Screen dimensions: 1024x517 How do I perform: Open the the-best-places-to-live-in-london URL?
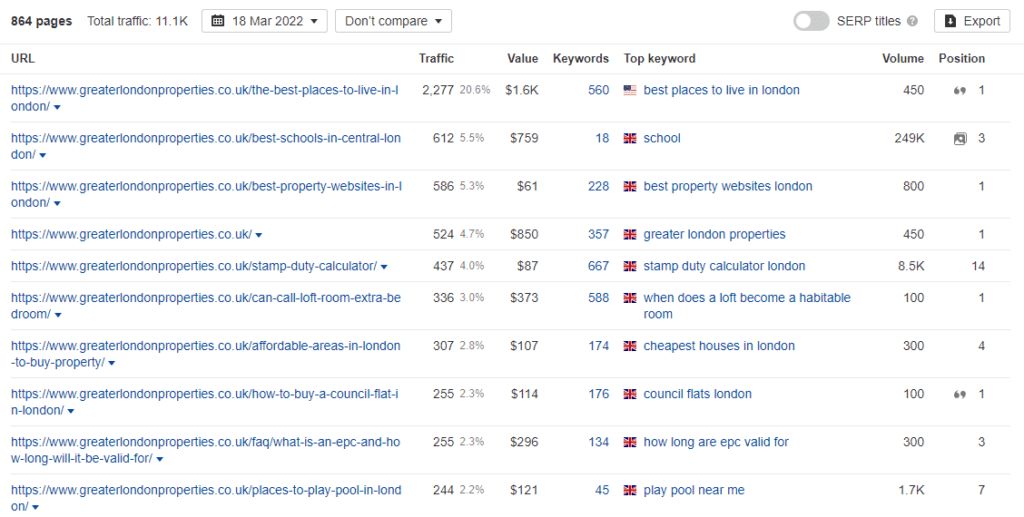(x=204, y=98)
